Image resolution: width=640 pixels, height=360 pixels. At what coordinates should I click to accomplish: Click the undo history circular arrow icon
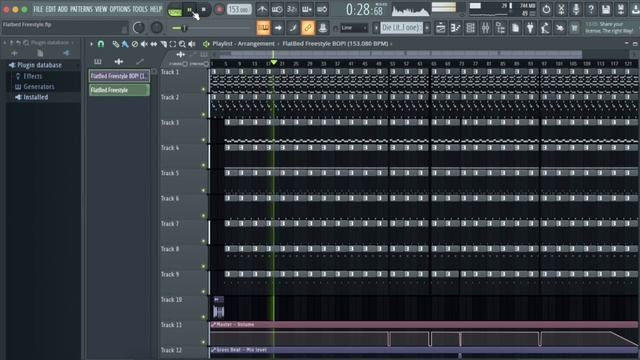546,9
